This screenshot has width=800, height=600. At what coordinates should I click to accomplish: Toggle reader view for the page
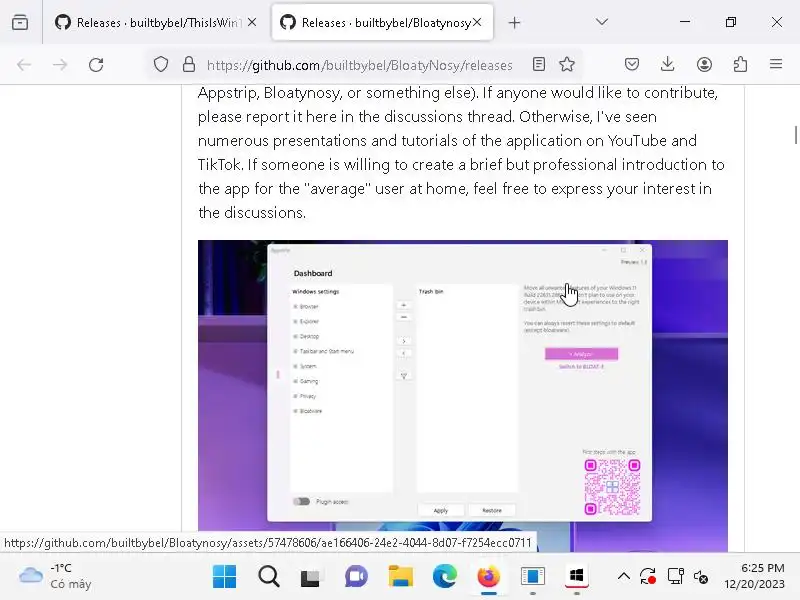pos(539,64)
